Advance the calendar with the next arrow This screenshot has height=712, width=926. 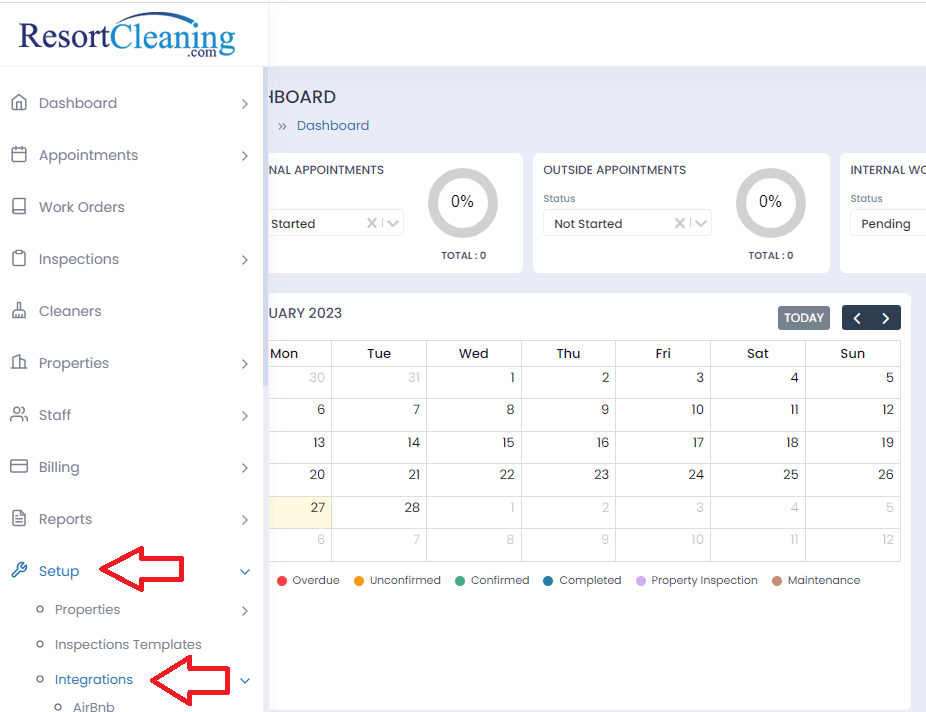click(884, 317)
